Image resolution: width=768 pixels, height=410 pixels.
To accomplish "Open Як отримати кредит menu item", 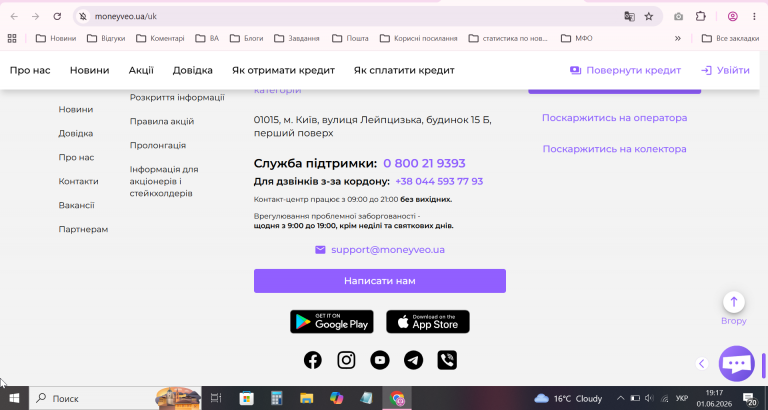I will click(283, 70).
